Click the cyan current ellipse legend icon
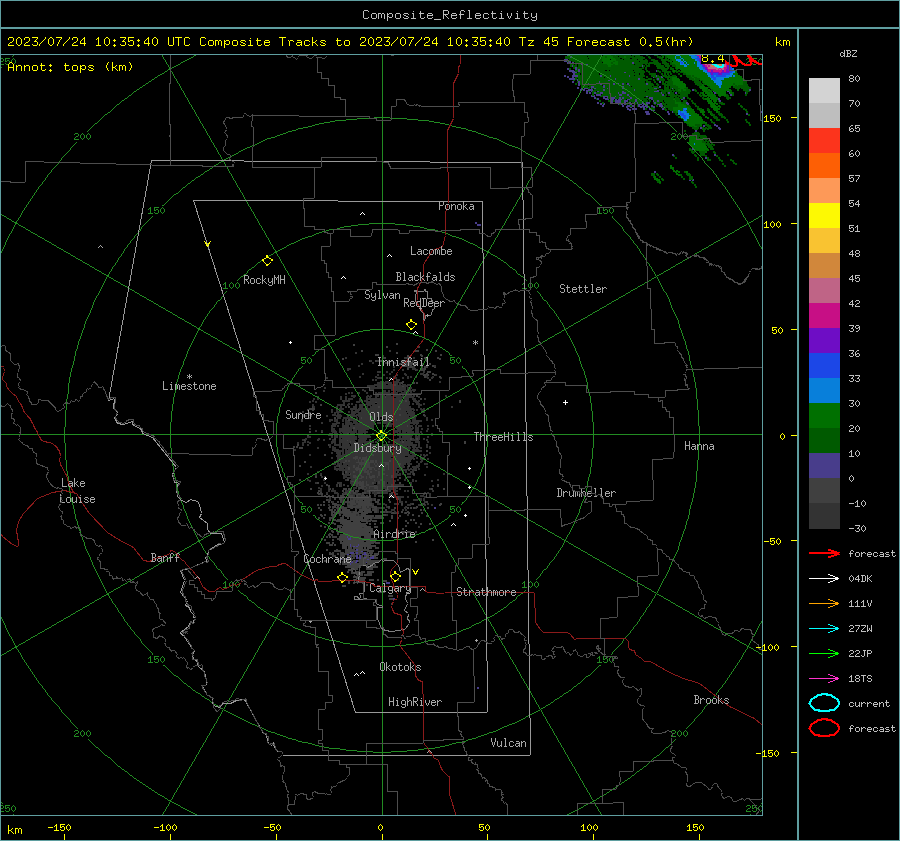The width and height of the screenshot is (900, 841). pyautogui.click(x=824, y=703)
